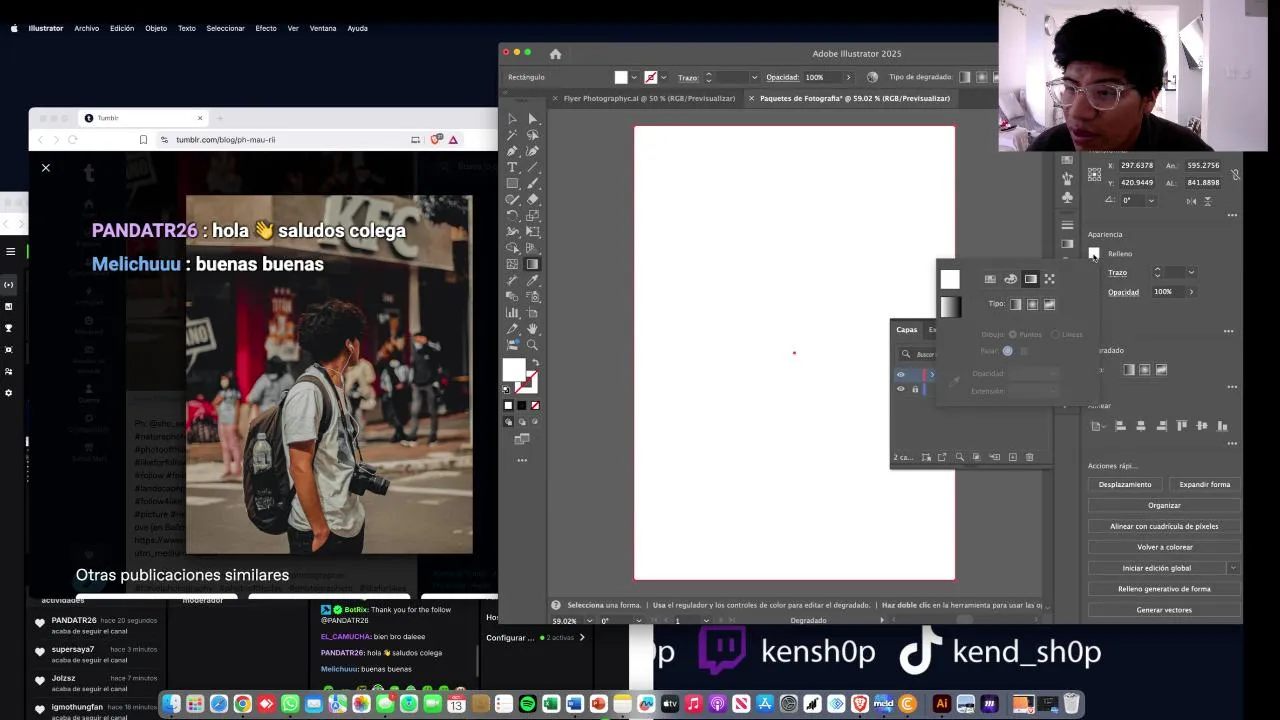Open Edit Toolbar three-dots button
The image size is (1280, 720).
(521, 460)
